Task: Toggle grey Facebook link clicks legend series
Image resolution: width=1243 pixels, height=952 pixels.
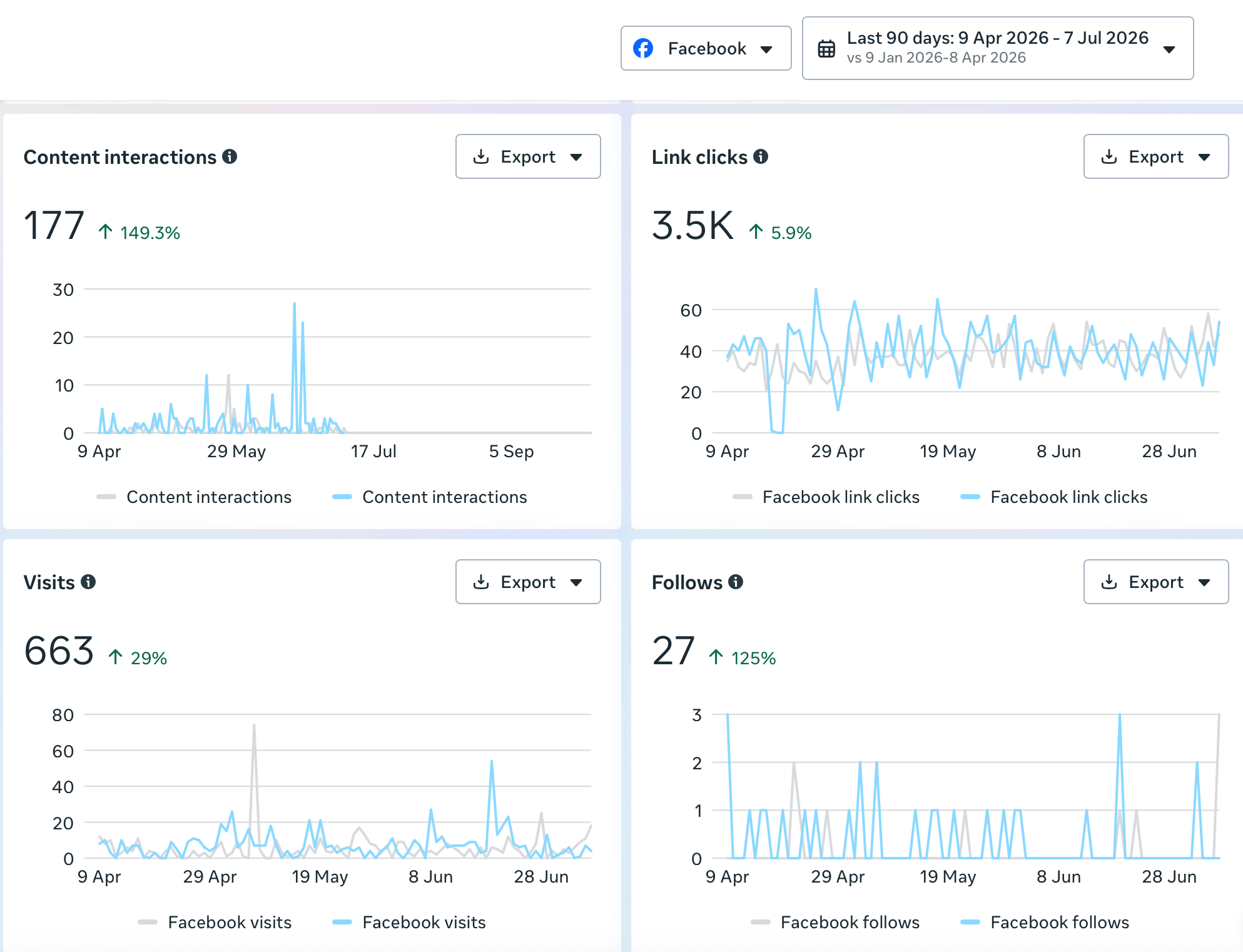Action: pos(826,497)
